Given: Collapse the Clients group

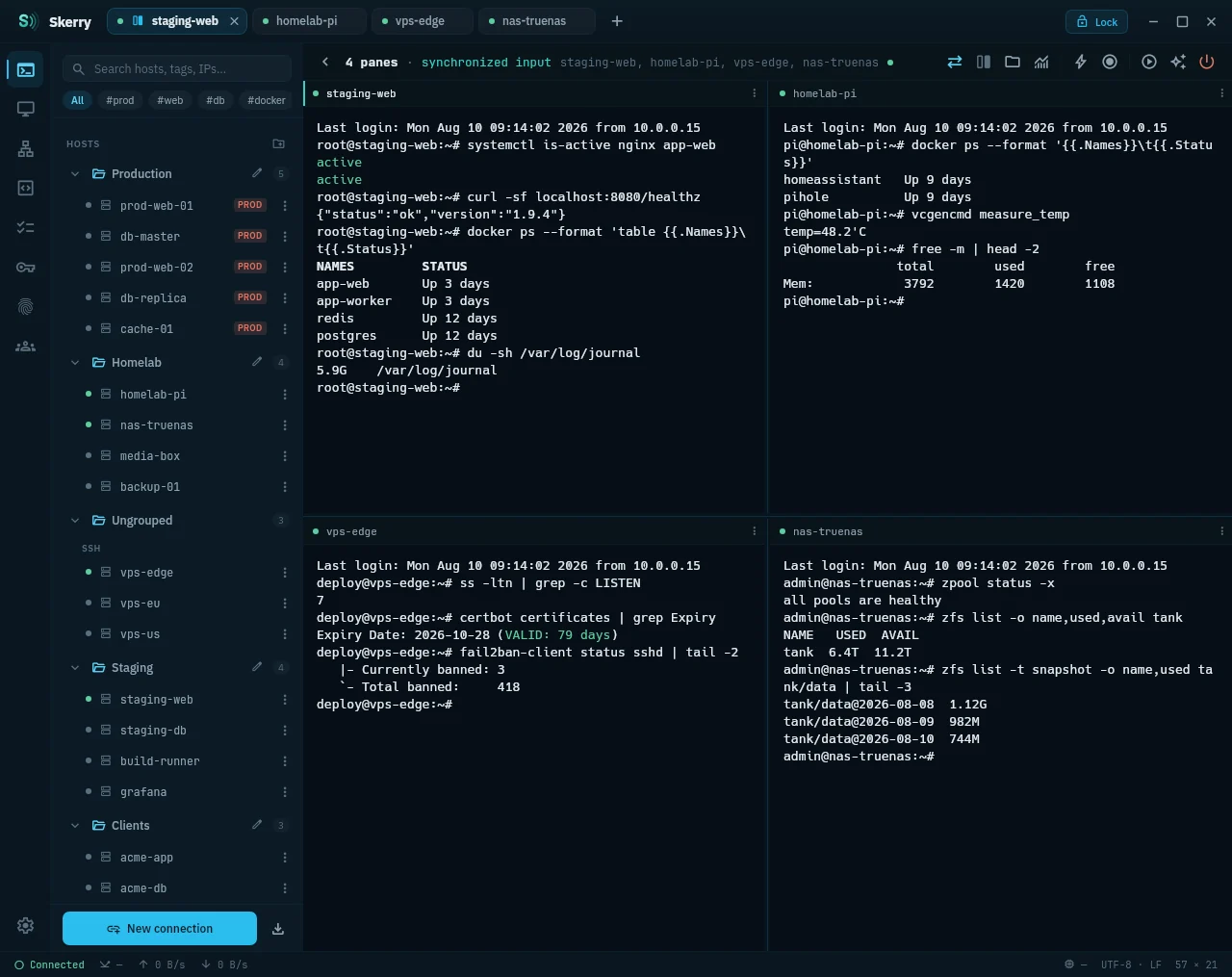Looking at the screenshot, I should 75,826.
